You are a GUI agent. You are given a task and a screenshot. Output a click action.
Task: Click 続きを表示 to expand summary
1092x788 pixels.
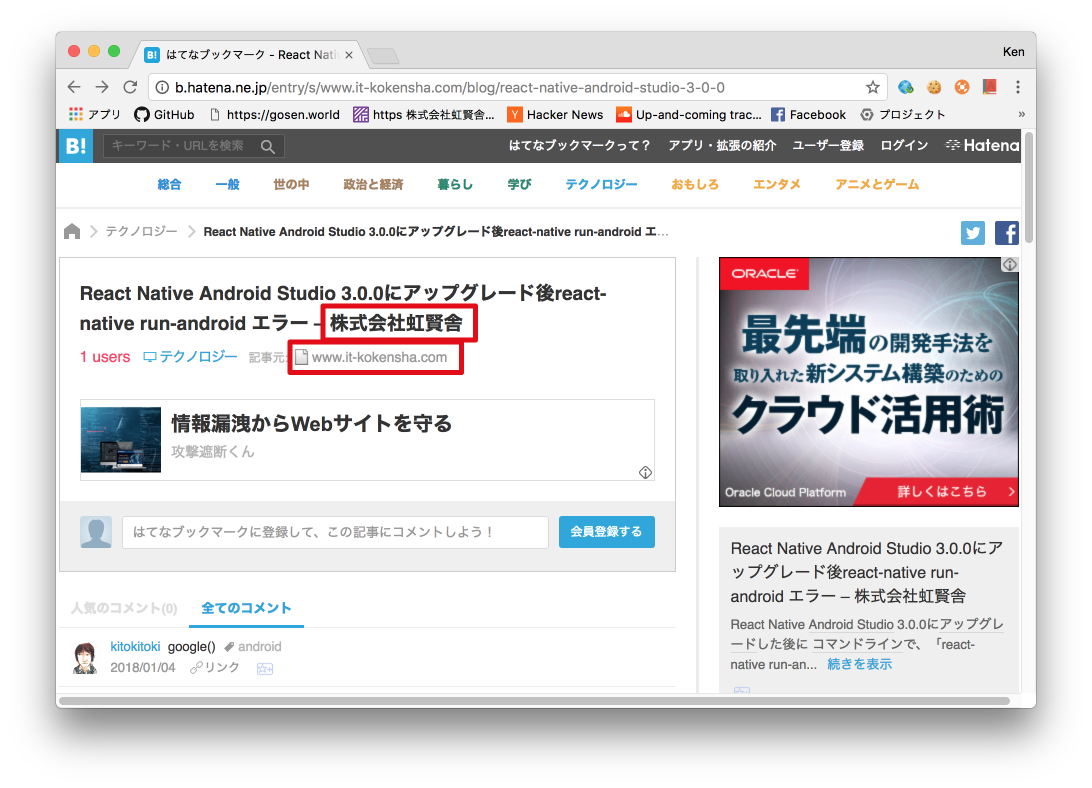pos(859,664)
